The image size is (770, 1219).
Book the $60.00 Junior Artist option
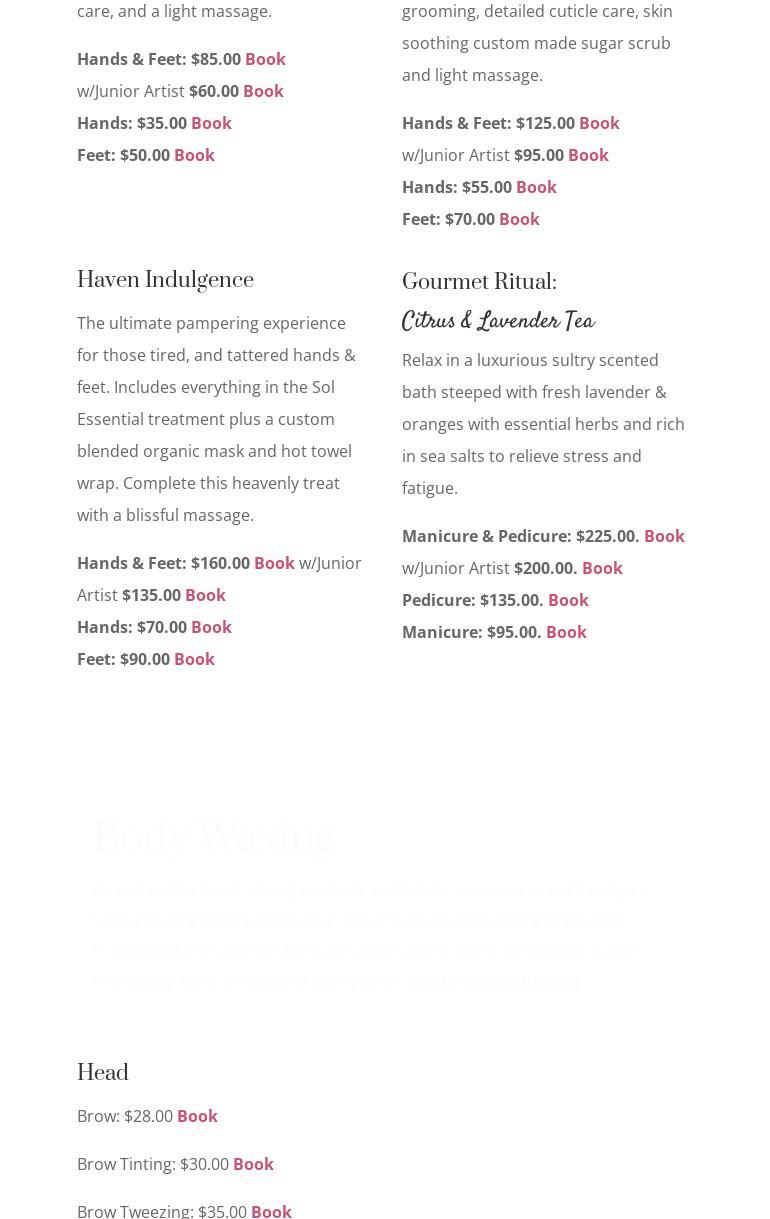tap(263, 91)
